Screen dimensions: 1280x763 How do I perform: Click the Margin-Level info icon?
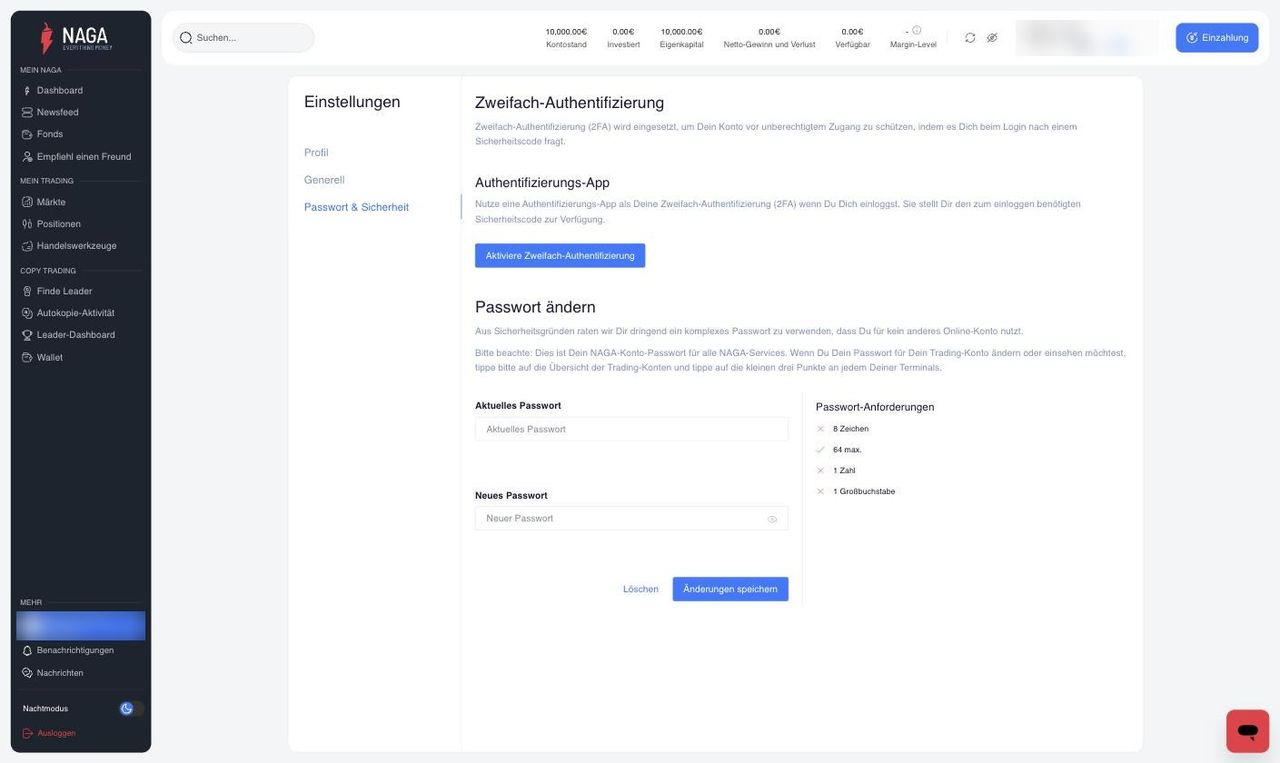tap(917, 30)
